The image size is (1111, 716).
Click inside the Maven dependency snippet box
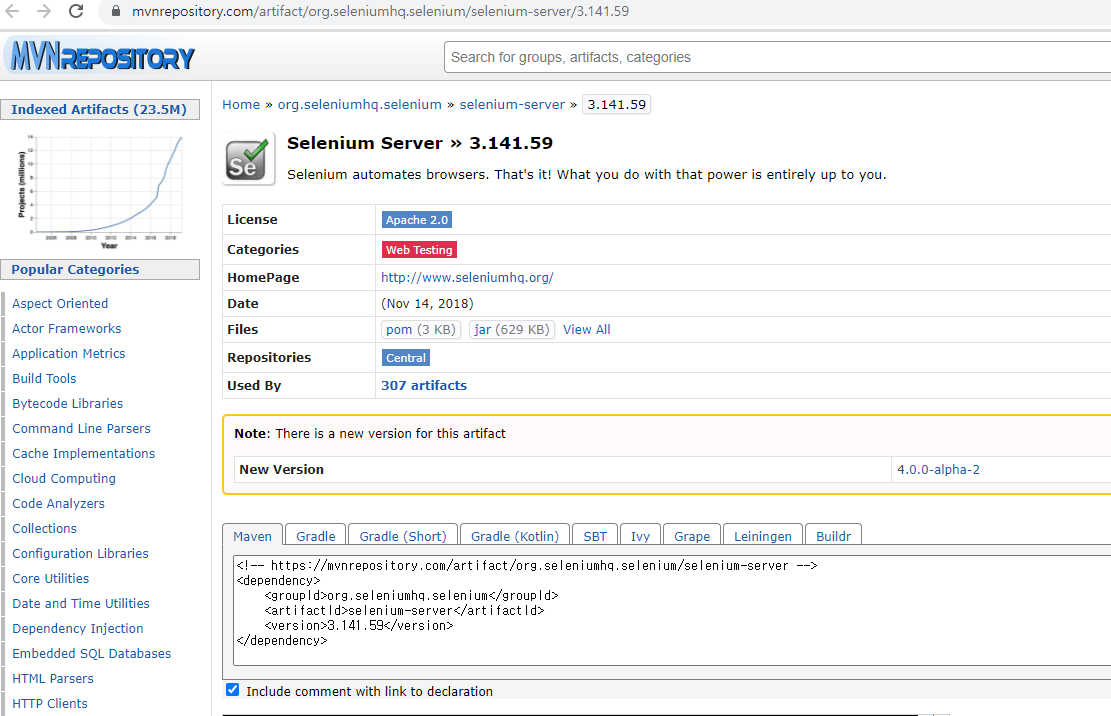(x=672, y=610)
